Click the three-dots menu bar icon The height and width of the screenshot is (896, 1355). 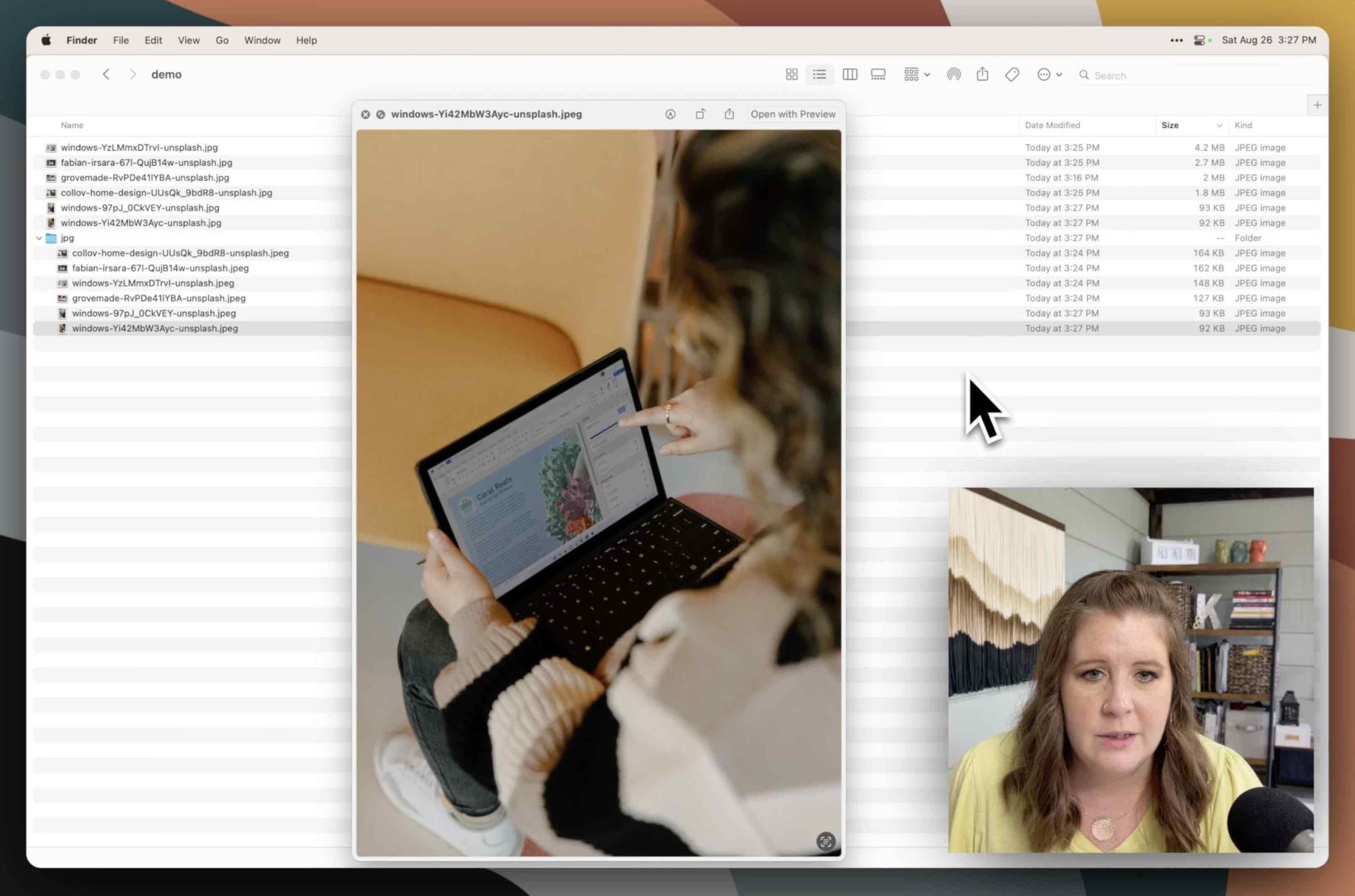[x=1176, y=40]
